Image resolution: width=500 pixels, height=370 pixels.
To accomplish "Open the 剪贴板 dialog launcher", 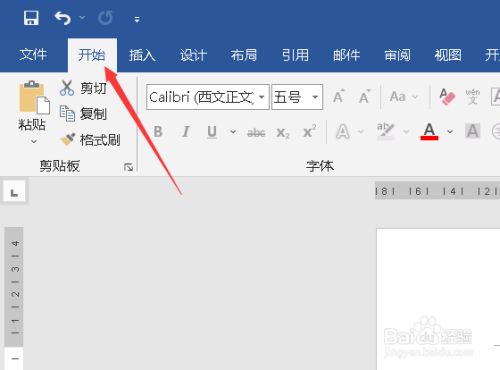I will tap(128, 167).
